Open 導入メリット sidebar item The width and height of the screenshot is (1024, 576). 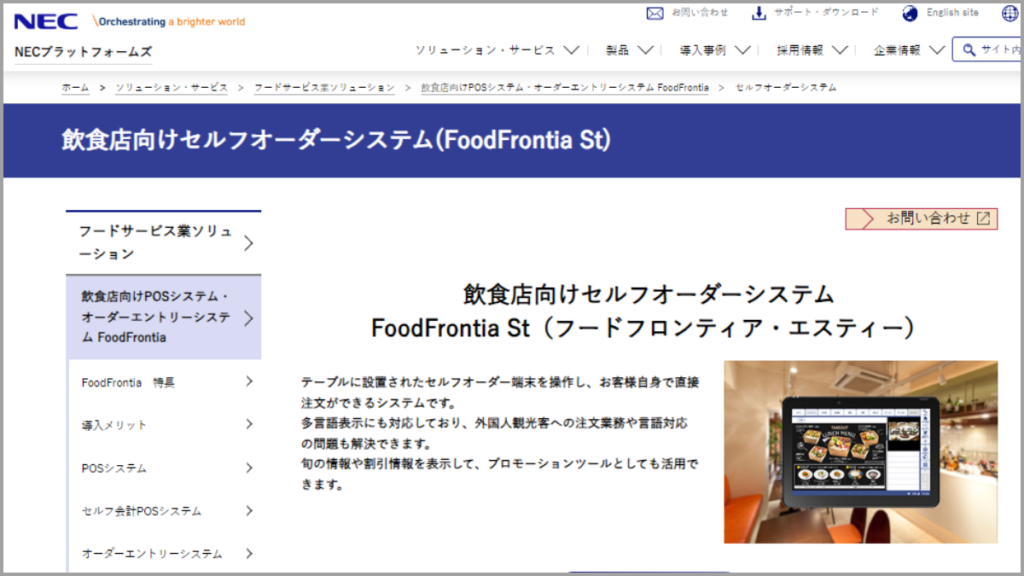click(x=114, y=425)
